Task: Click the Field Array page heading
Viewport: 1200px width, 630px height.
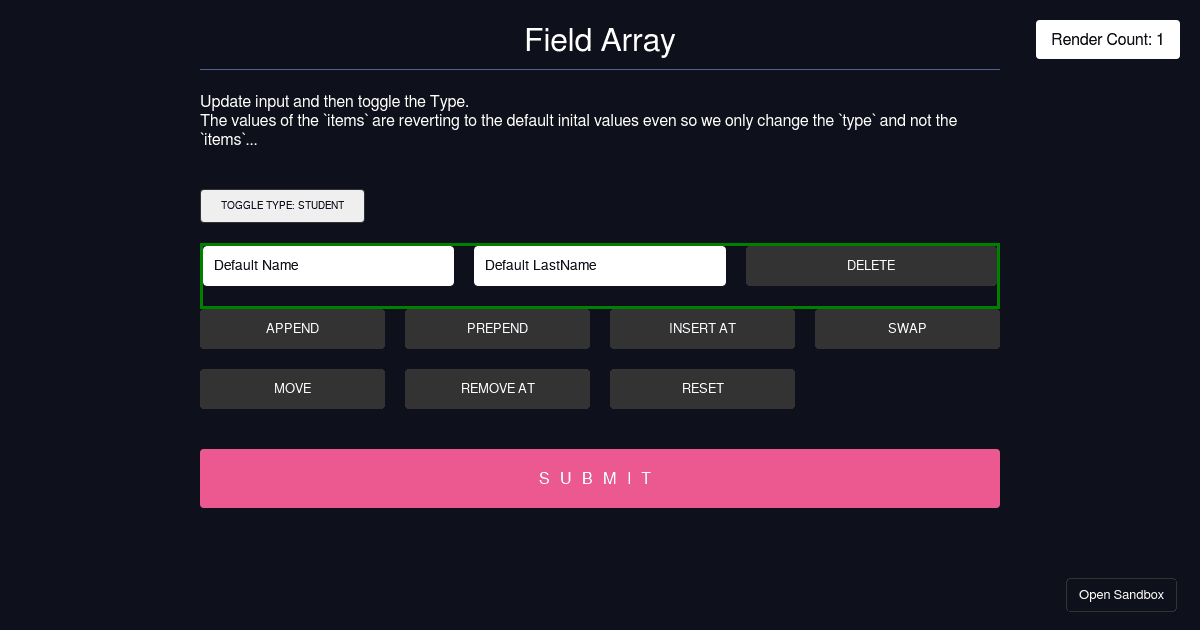Action: tap(600, 40)
